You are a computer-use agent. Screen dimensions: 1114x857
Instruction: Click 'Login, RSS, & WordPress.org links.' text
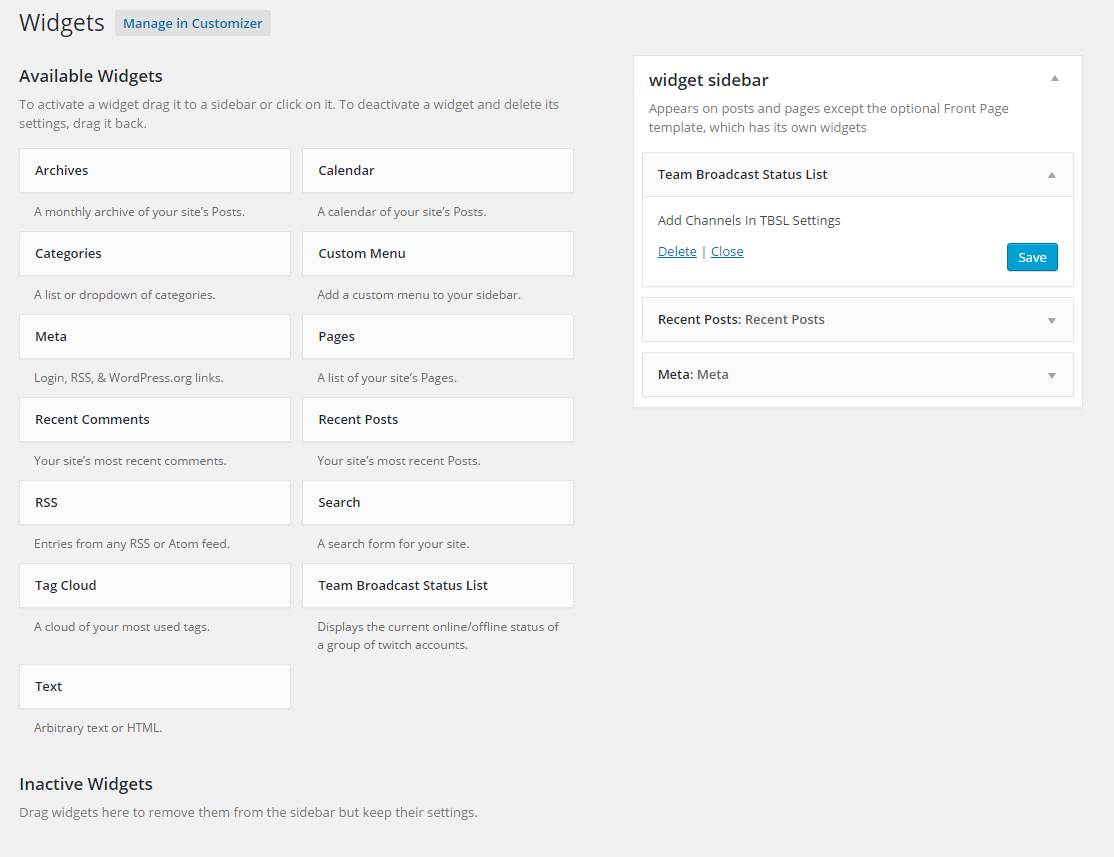click(129, 378)
